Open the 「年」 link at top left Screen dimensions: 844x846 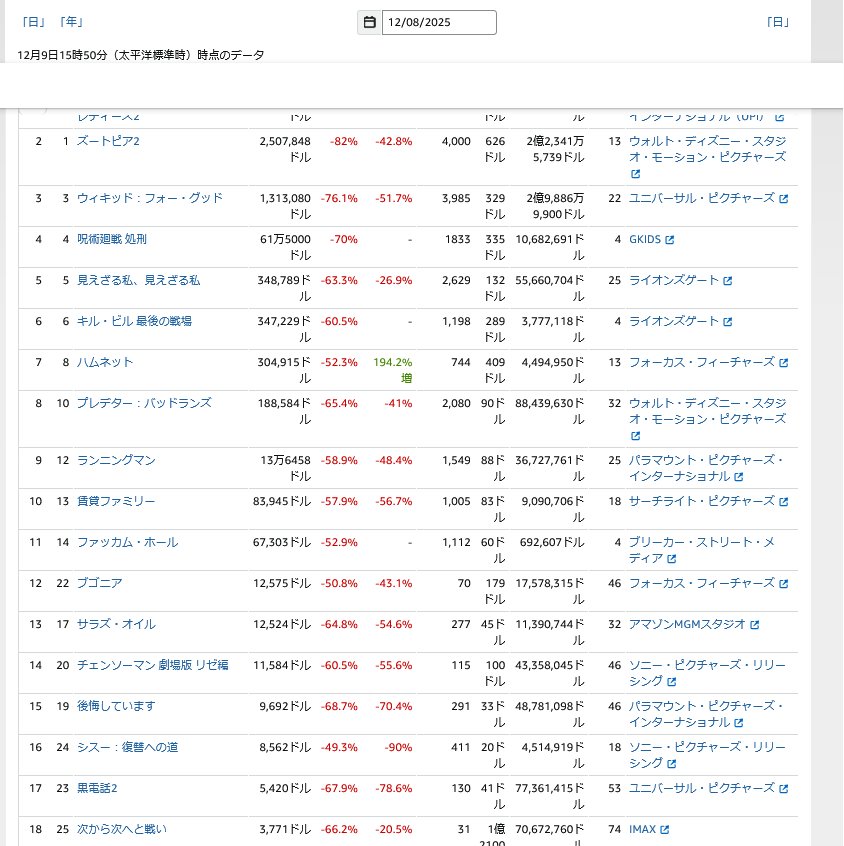[x=71, y=22]
